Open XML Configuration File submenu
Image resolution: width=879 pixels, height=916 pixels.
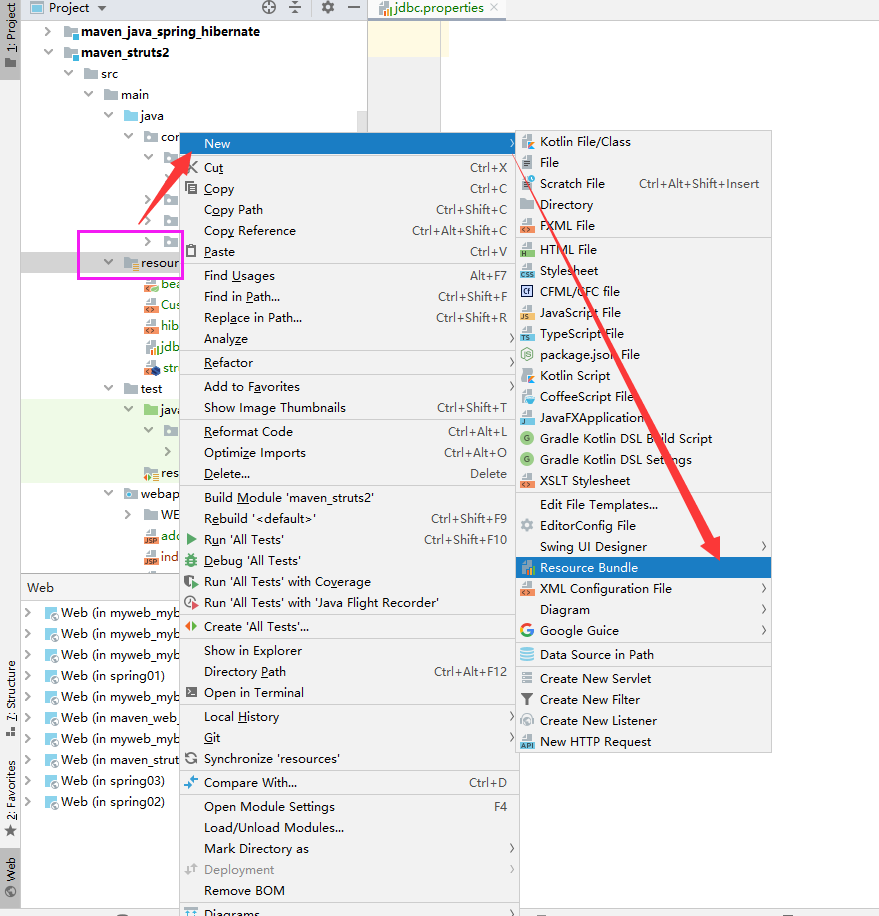tap(644, 589)
